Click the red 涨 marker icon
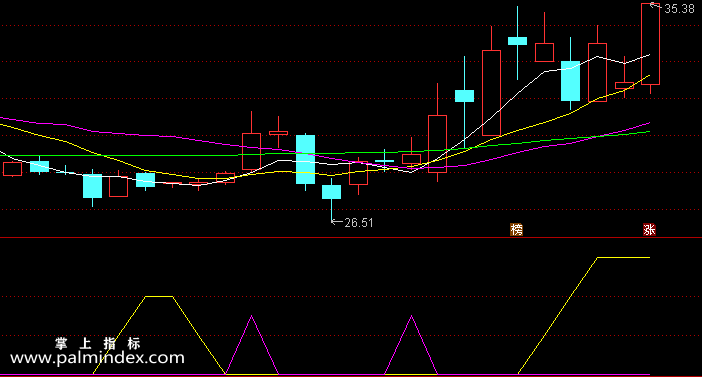The image size is (702, 377). (650, 230)
